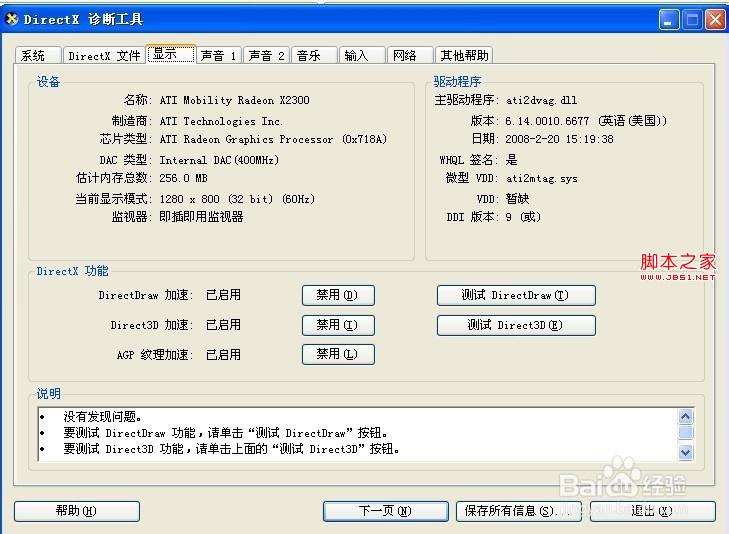Click the notes box scroll-up arrow

(686, 416)
